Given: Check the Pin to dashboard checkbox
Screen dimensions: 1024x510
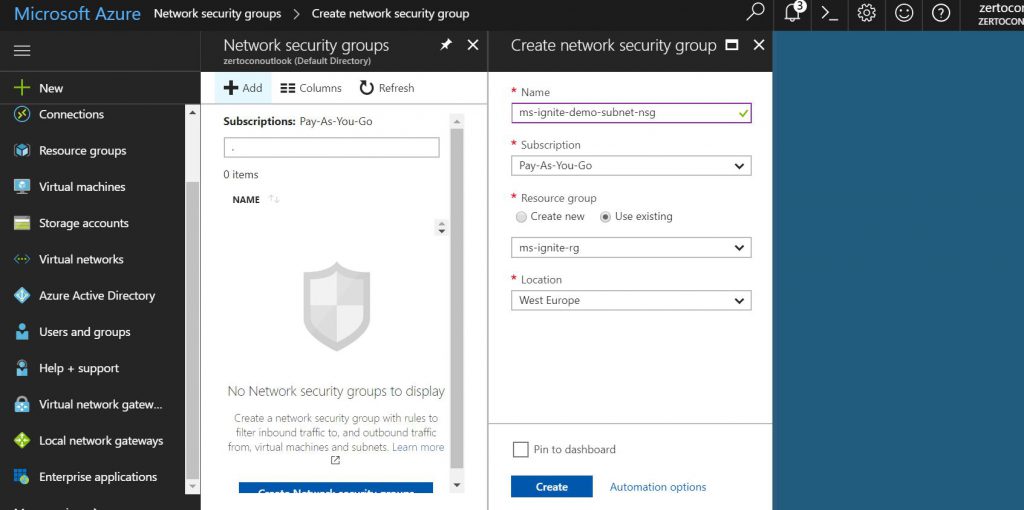Looking at the screenshot, I should 520,449.
